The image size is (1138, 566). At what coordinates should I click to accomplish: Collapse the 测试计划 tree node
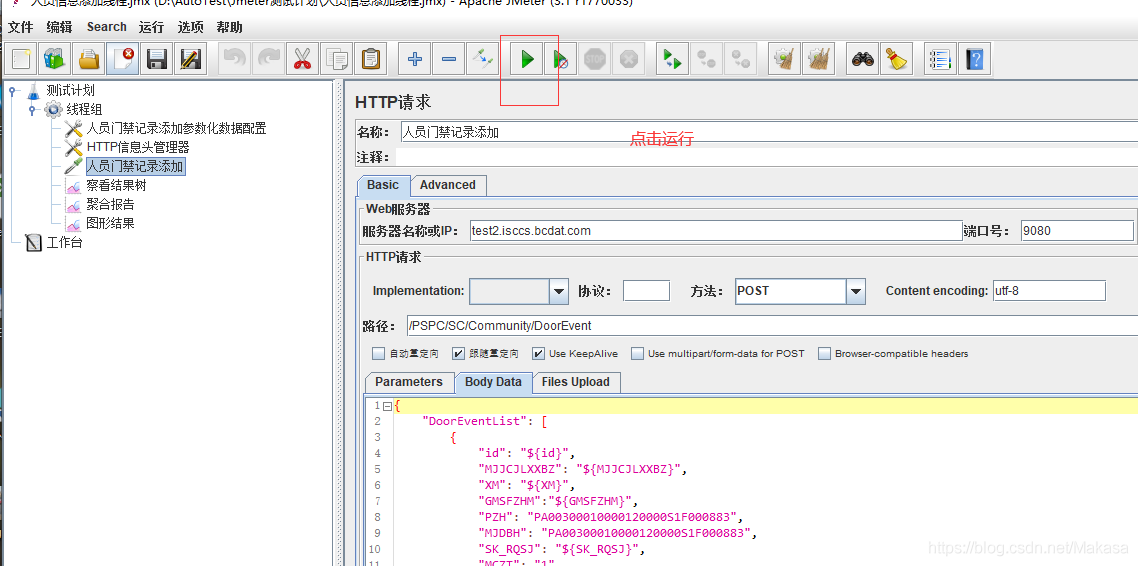12,91
